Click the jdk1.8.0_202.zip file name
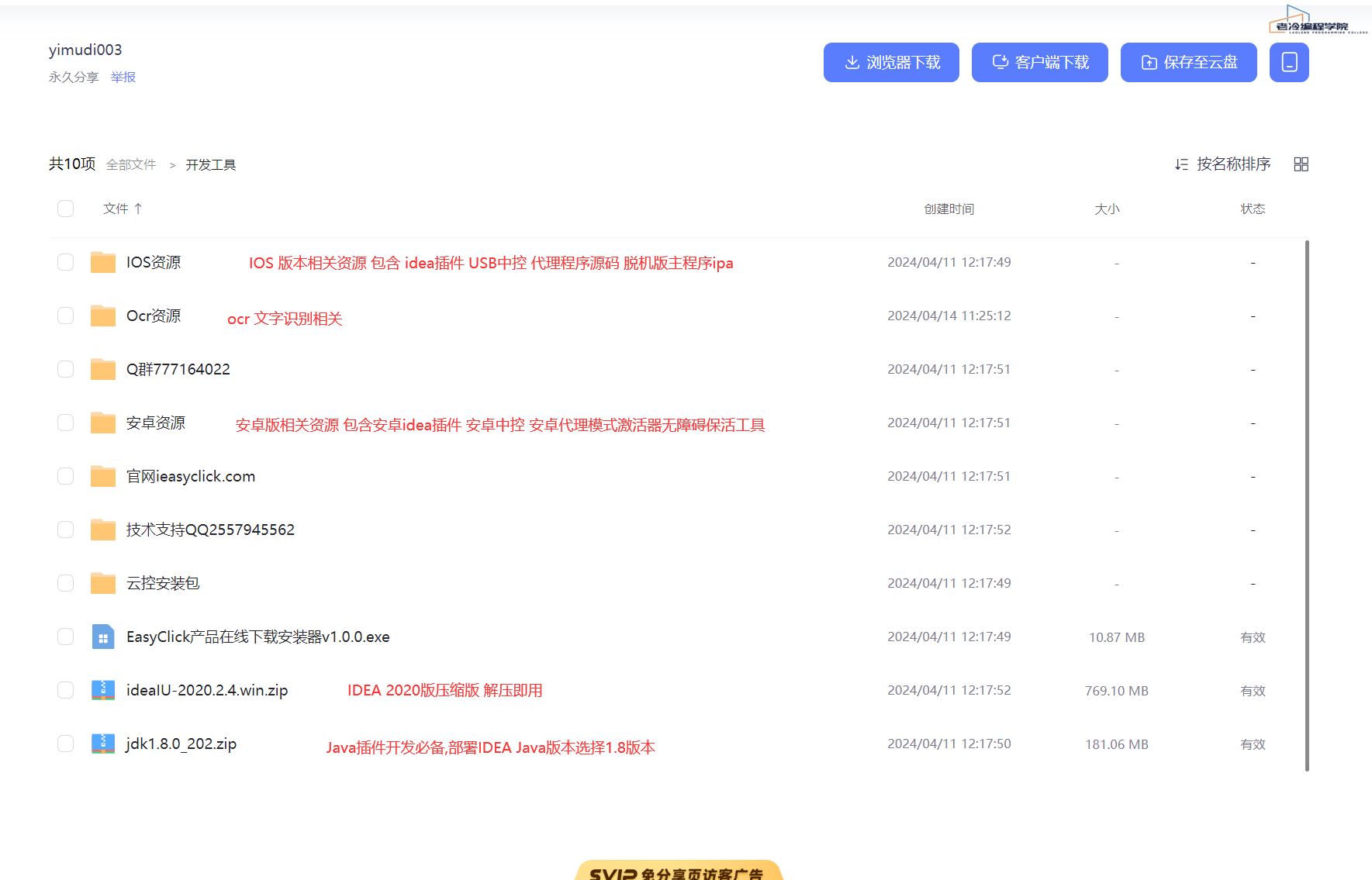 click(181, 744)
